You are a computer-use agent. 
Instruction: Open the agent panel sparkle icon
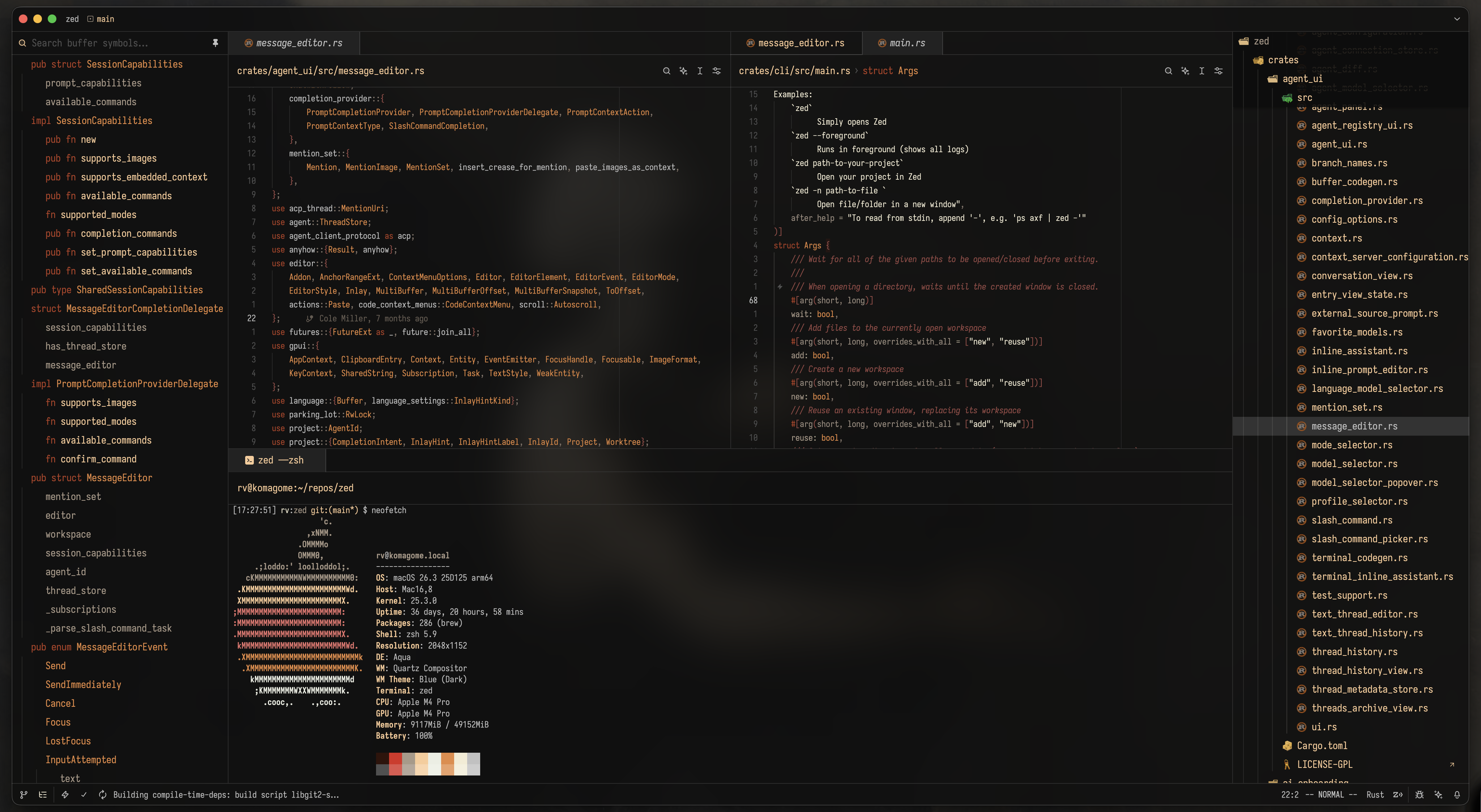pos(1438,795)
